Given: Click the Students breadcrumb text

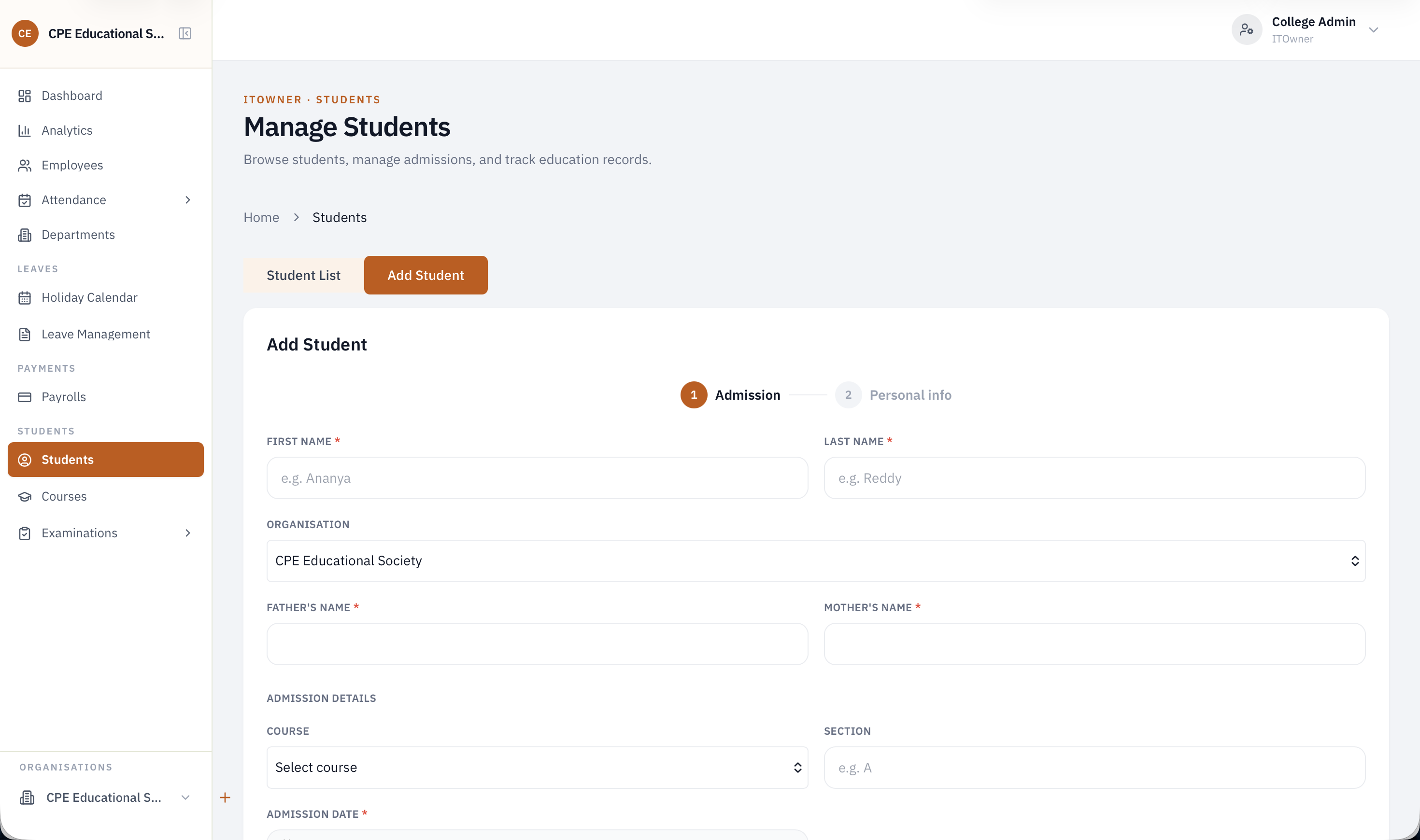Looking at the screenshot, I should pos(339,217).
